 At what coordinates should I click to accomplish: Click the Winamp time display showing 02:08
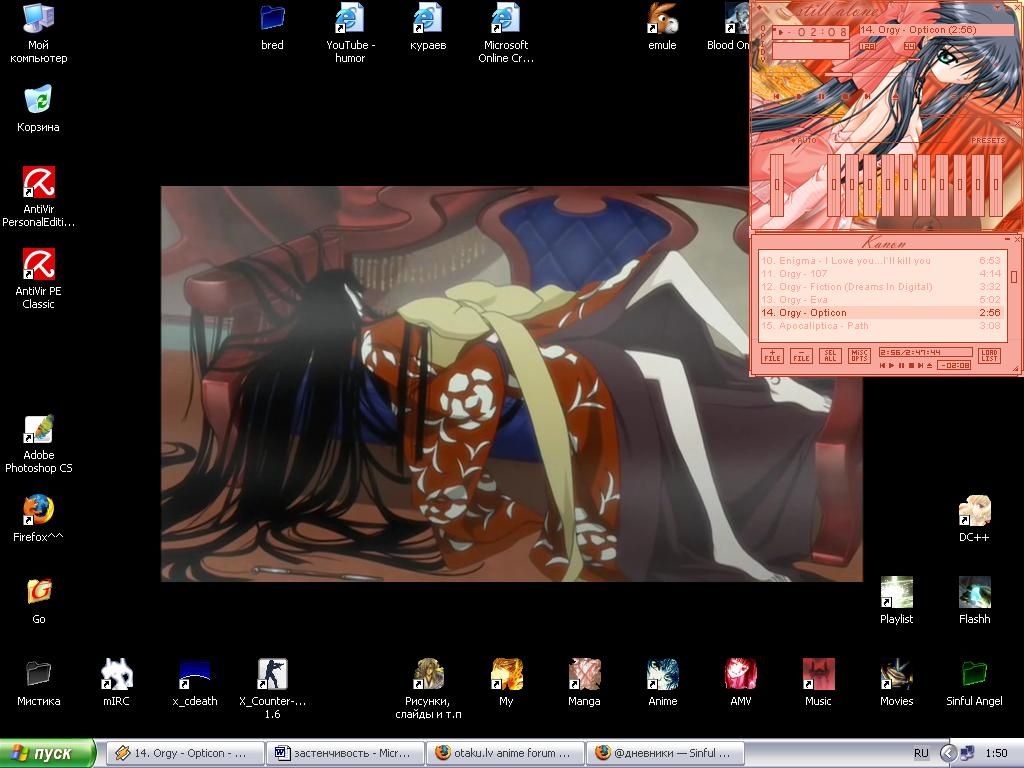click(810, 32)
